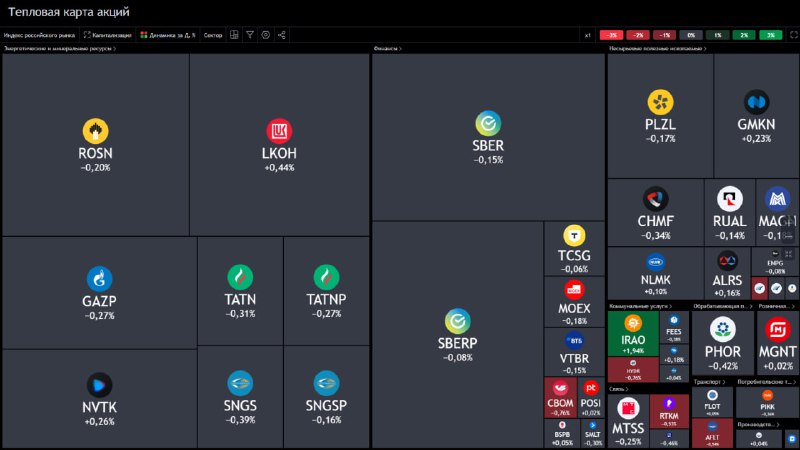This screenshot has width=800, height=450.
Task: Click the Tatneft logo on TATNP
Action: (327, 278)
